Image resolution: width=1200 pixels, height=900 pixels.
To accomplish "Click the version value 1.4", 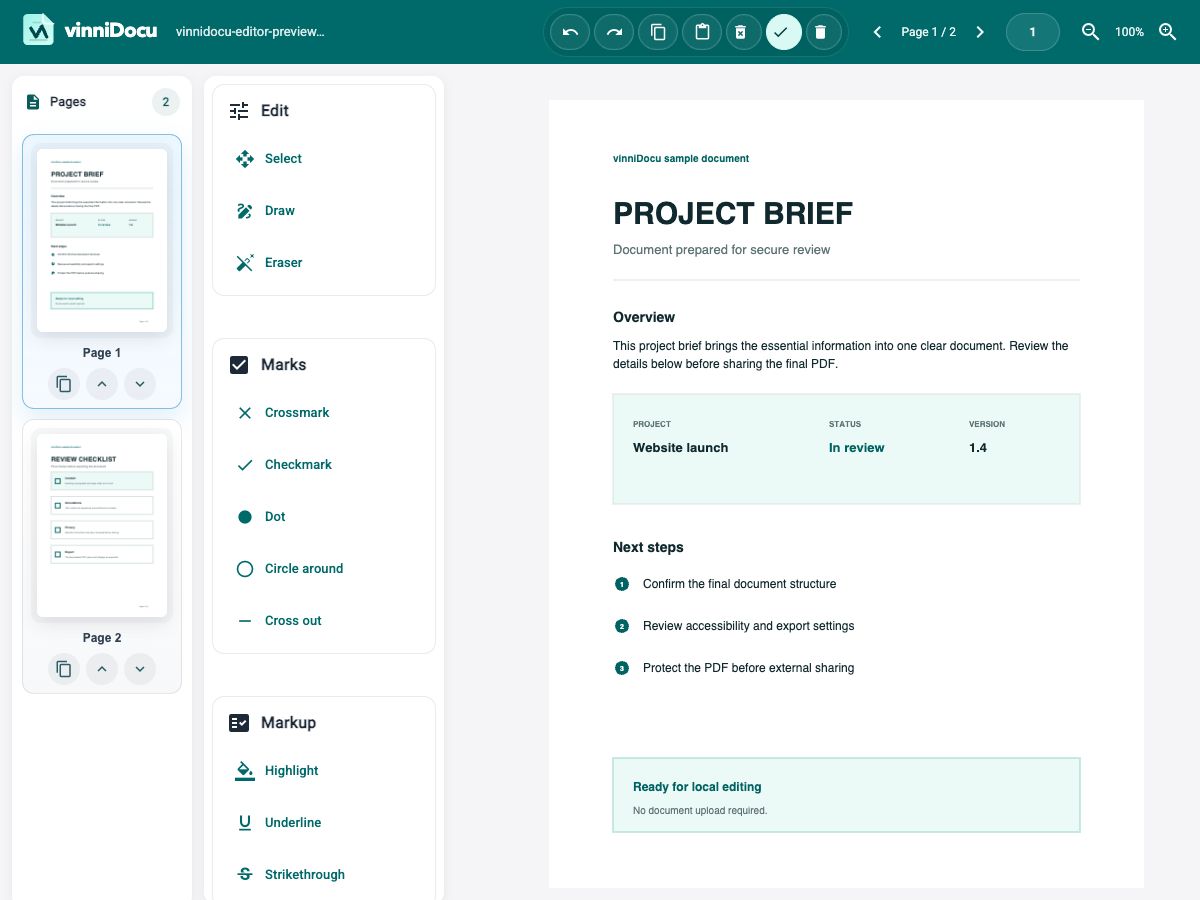I will click(978, 448).
